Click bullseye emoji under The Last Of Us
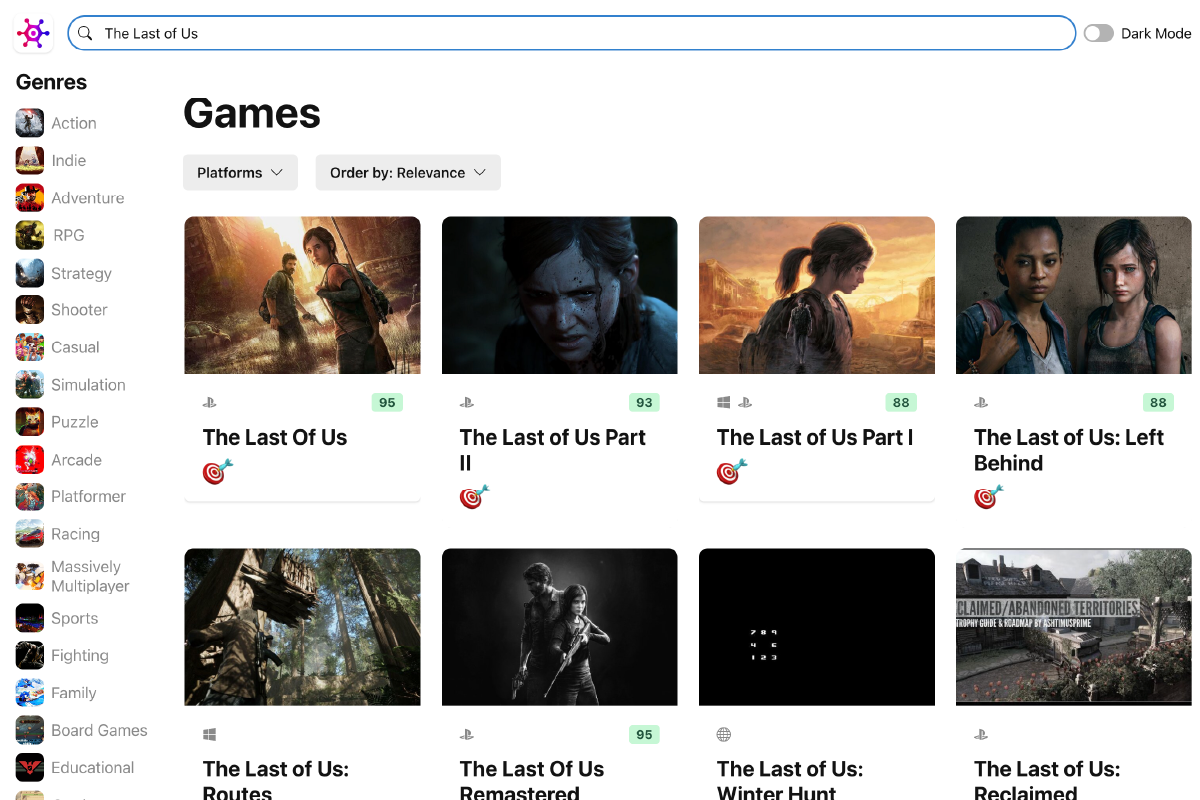 [217, 471]
